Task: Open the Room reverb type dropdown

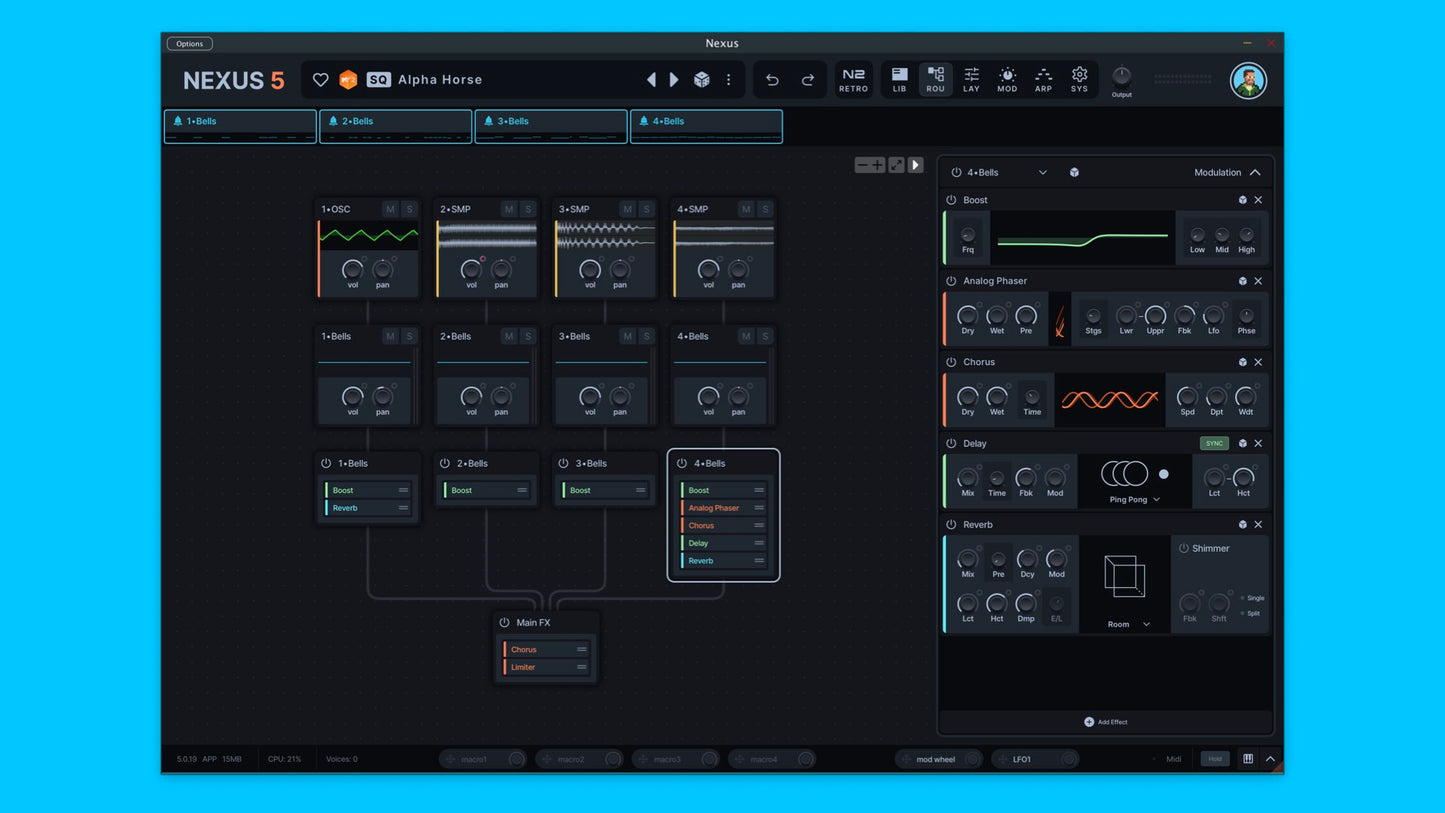Action: coord(1128,624)
